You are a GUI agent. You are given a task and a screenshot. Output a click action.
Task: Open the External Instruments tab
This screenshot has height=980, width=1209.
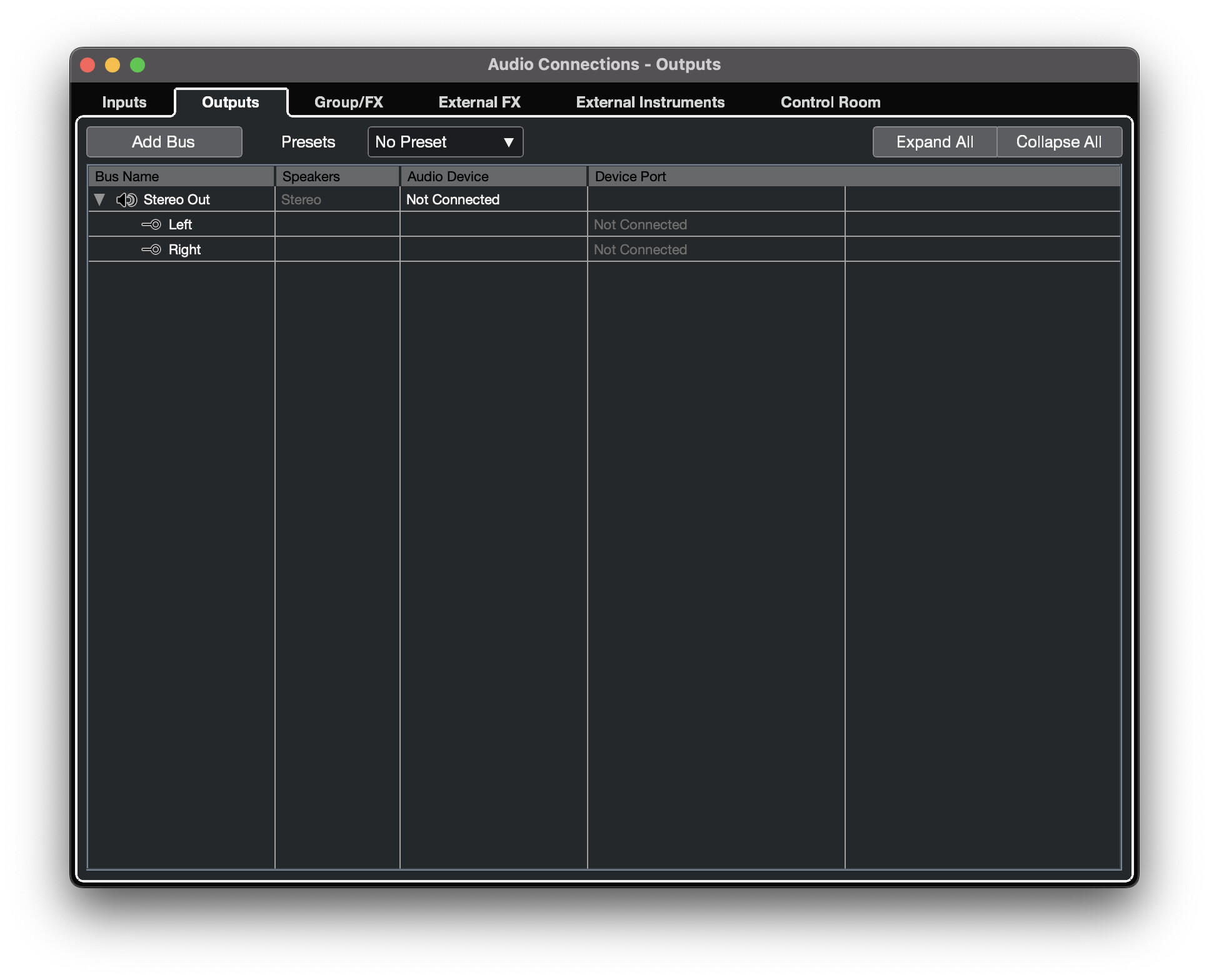pyautogui.click(x=650, y=102)
